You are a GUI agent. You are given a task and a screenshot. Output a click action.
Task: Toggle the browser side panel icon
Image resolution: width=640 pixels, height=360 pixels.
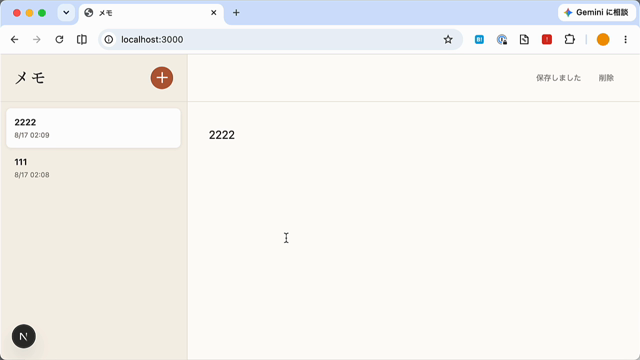(x=82, y=40)
